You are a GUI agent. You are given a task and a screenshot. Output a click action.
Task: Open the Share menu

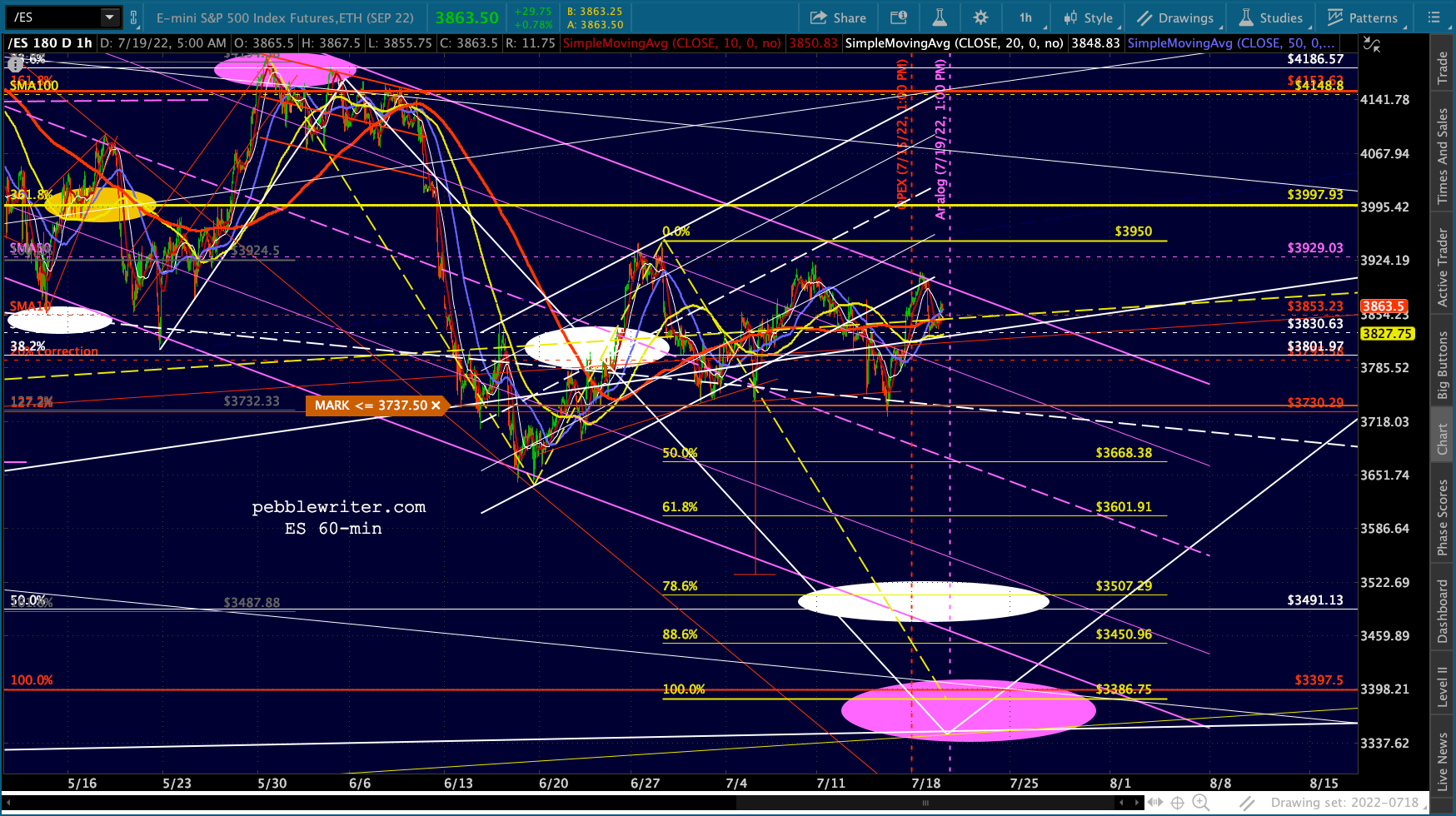point(838,17)
